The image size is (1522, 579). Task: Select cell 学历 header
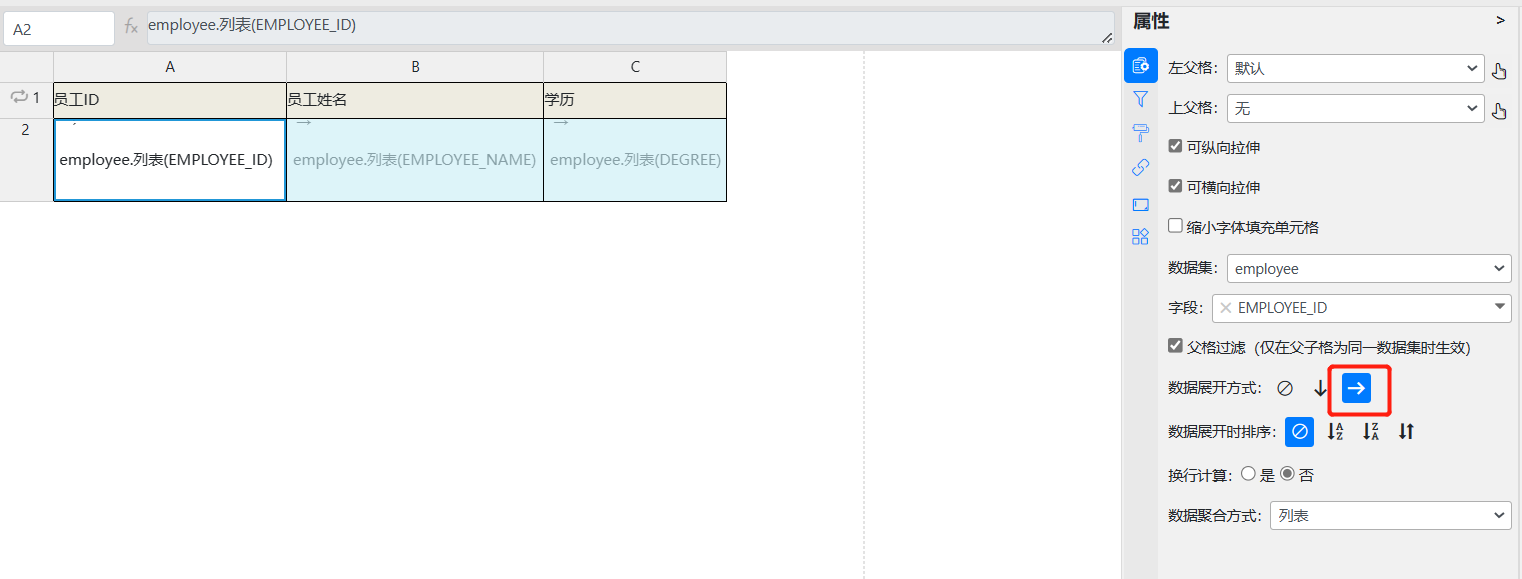click(635, 100)
